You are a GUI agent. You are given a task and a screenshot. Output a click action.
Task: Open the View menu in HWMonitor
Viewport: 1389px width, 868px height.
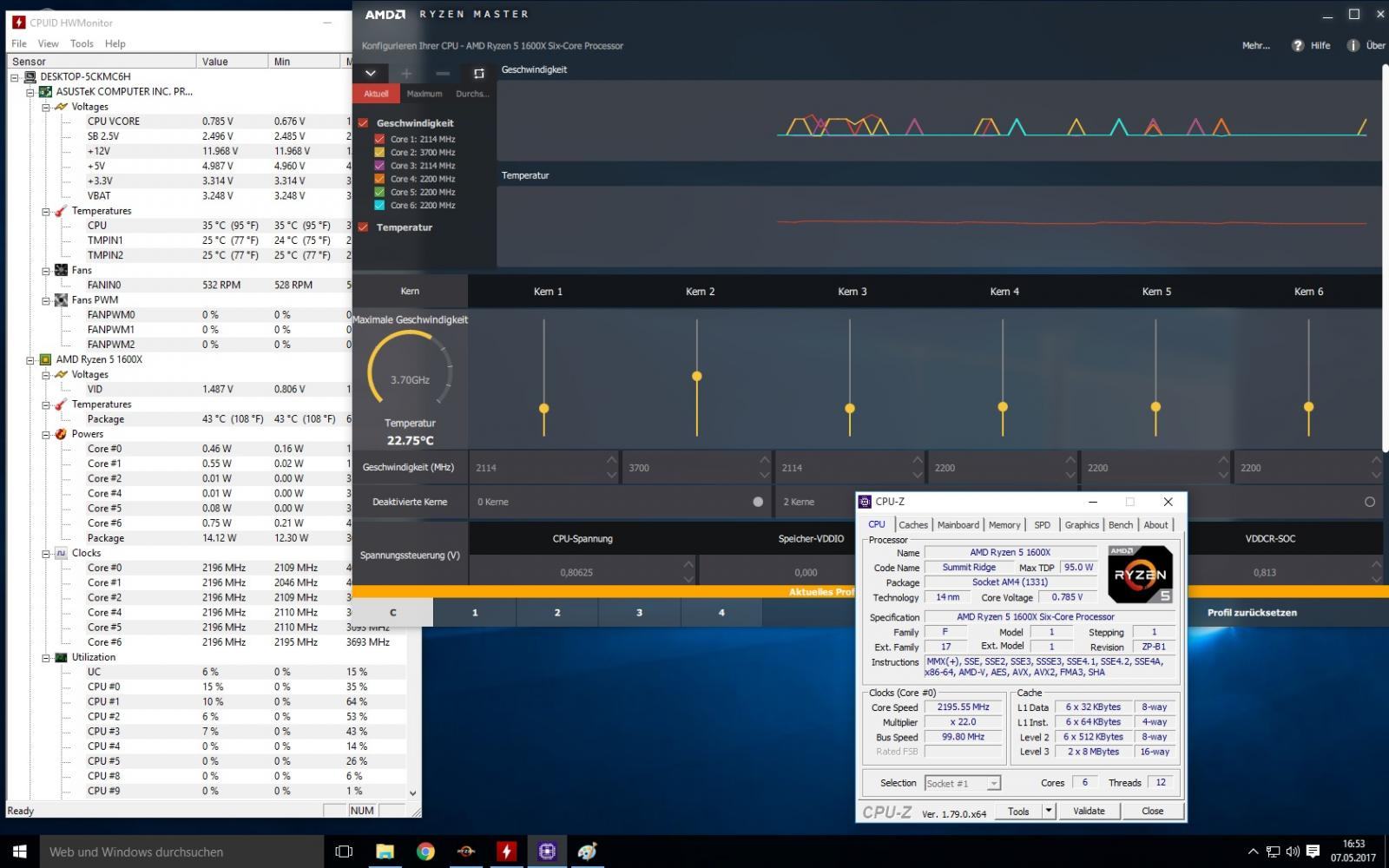[49, 43]
